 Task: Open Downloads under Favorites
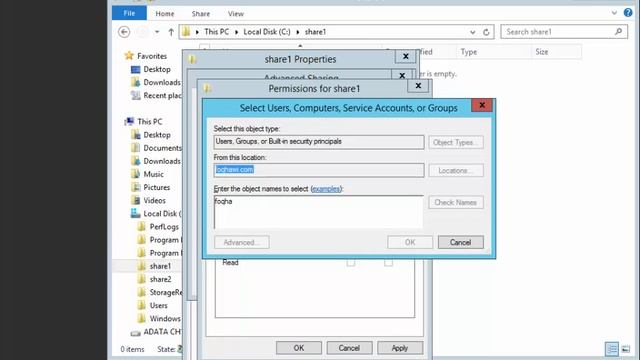coord(162,82)
